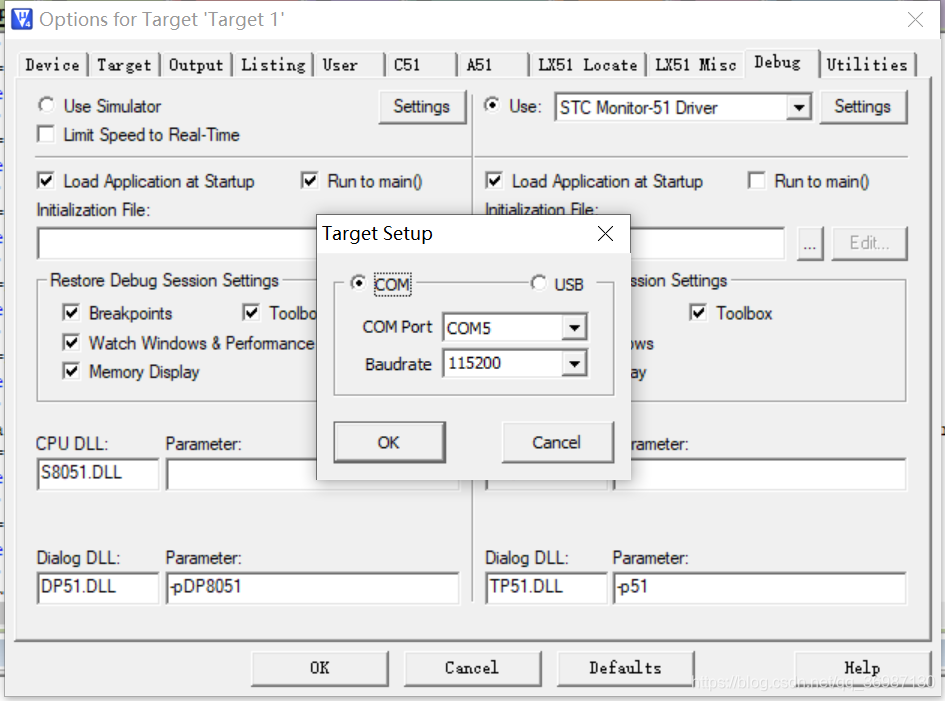945x701 pixels.
Task: Toggle Breakpoints checkbox
Action: (x=71, y=313)
